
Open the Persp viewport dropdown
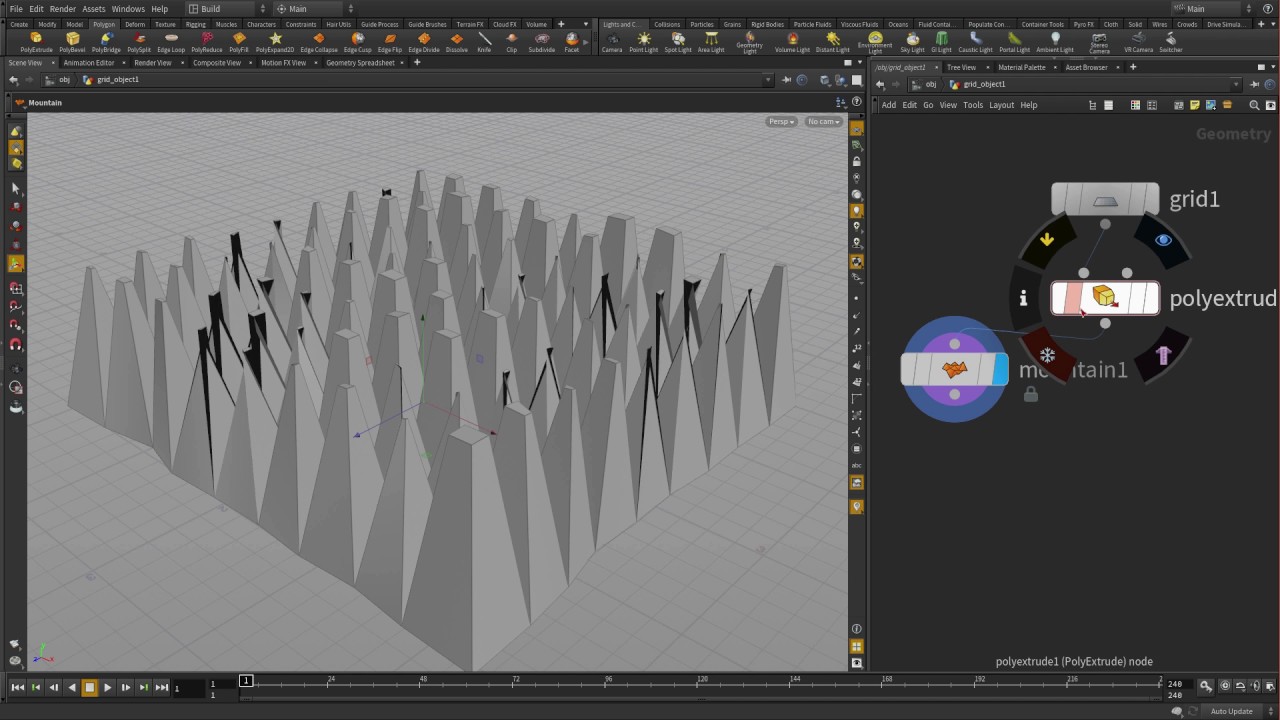(781, 121)
